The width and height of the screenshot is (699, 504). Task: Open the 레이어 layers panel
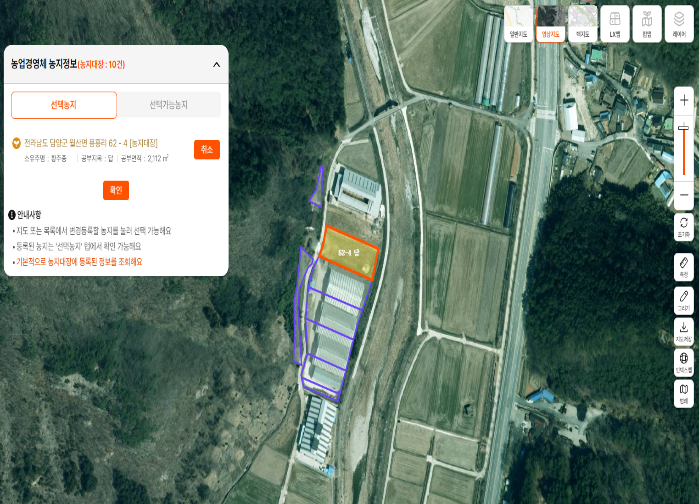pos(679,24)
